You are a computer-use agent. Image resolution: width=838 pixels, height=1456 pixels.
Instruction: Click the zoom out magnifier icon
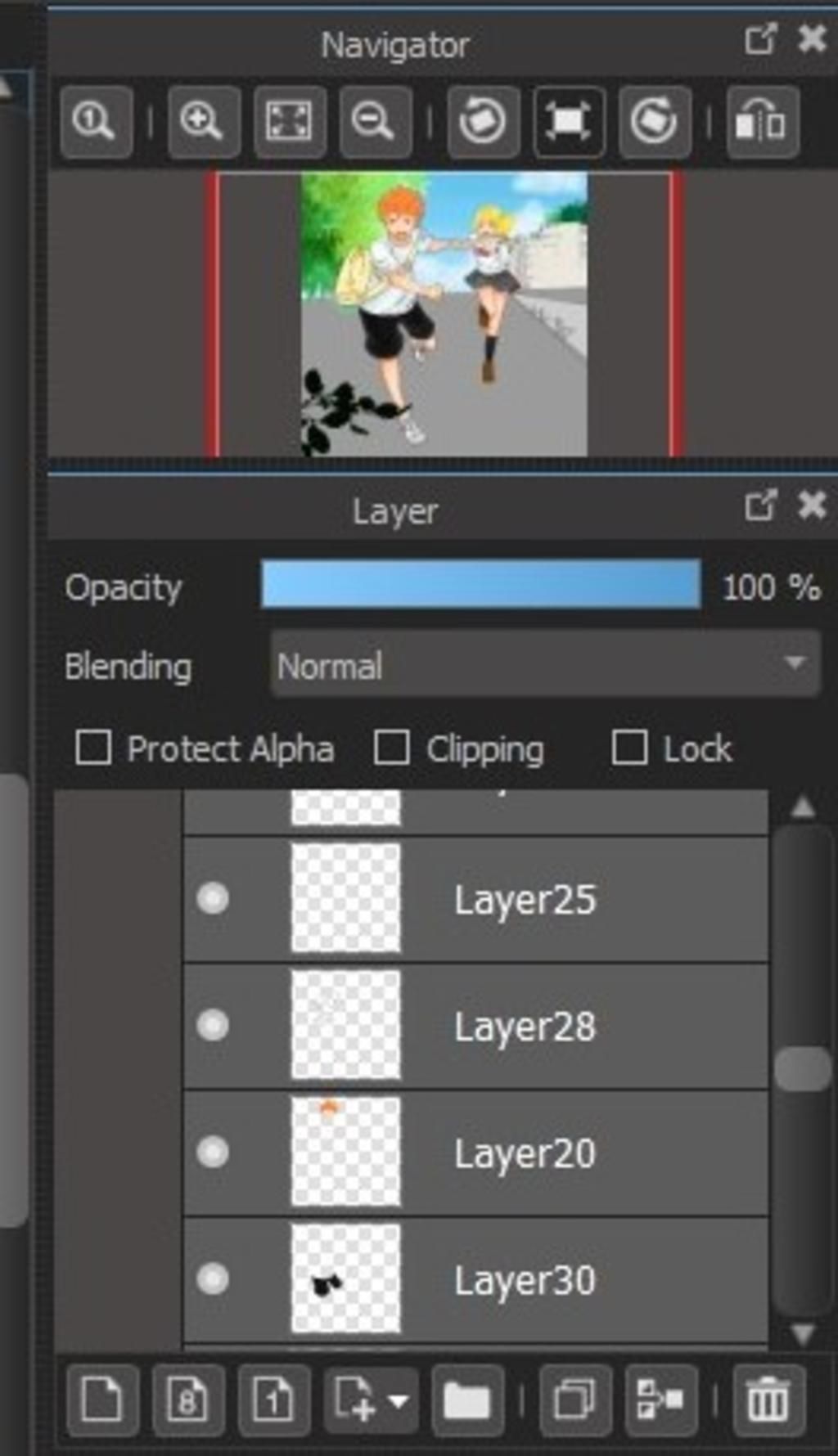(375, 122)
